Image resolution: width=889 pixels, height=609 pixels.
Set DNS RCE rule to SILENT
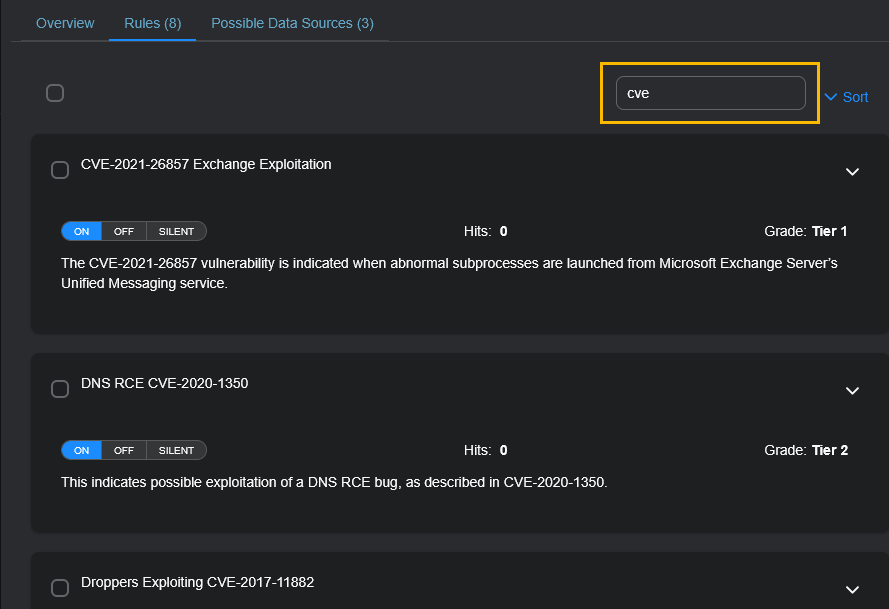click(x=177, y=450)
